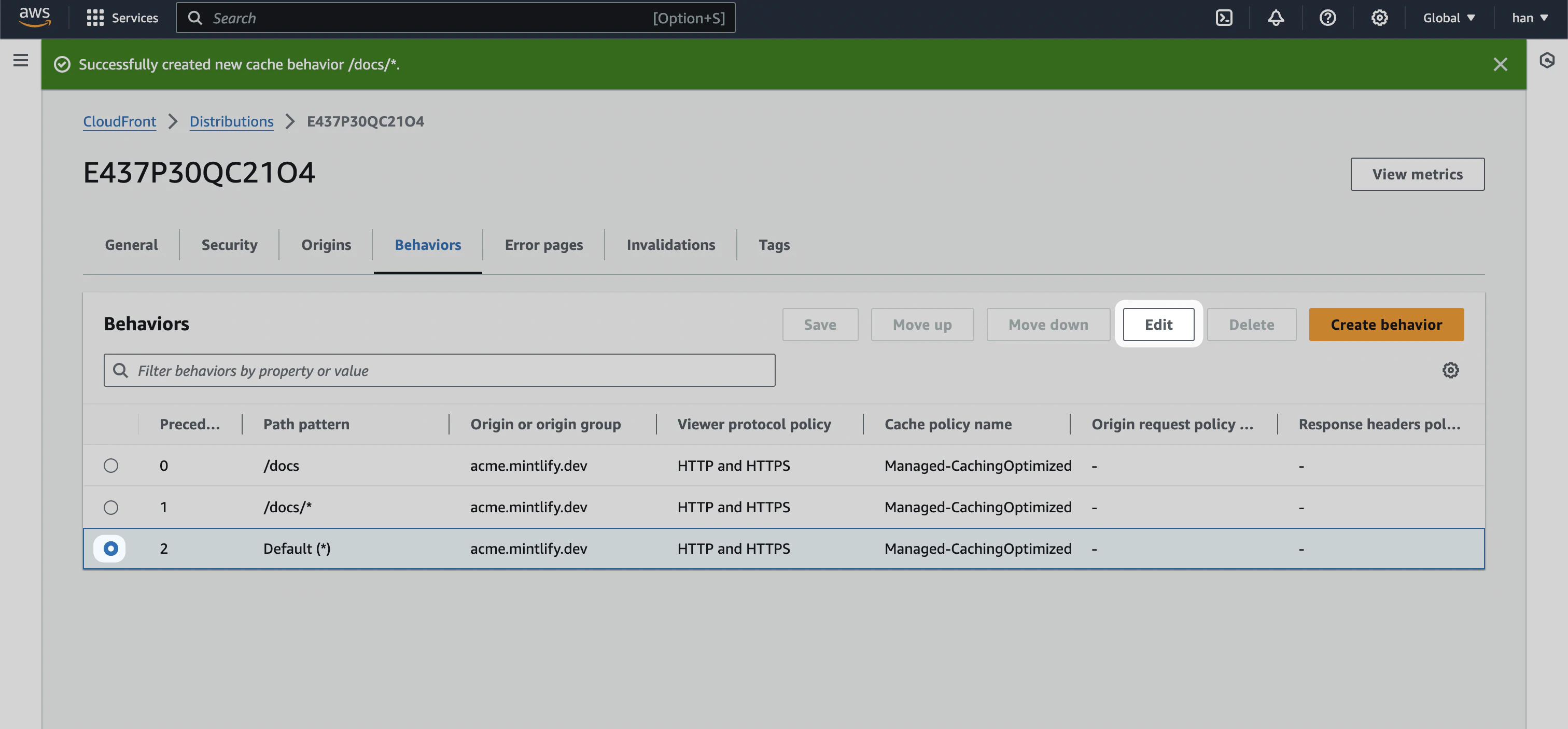Click the filter behaviors search field
Image resolution: width=1568 pixels, height=729 pixels.
(439, 370)
